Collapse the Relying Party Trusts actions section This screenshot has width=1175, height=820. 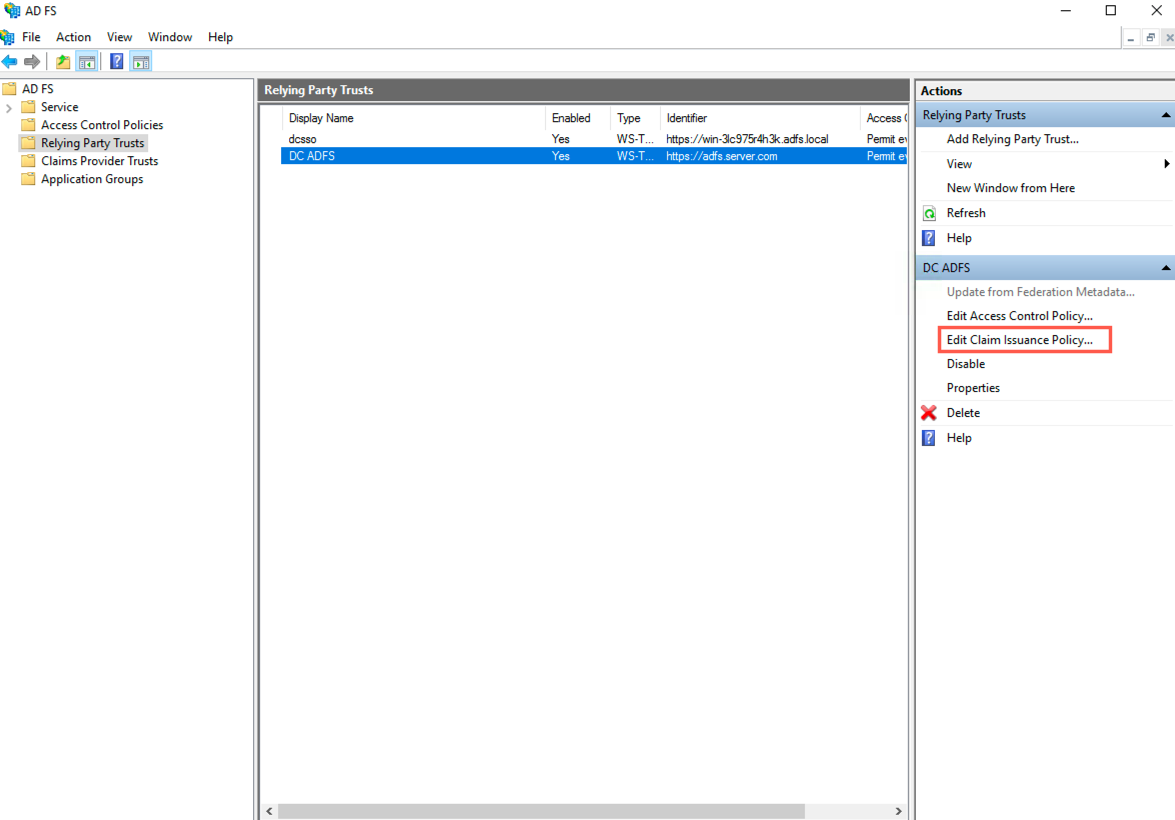pos(1164,114)
